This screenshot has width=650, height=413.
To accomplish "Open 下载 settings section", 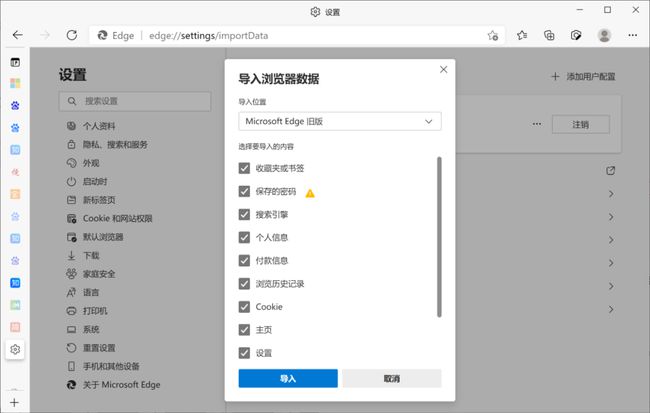I will tap(83, 255).
